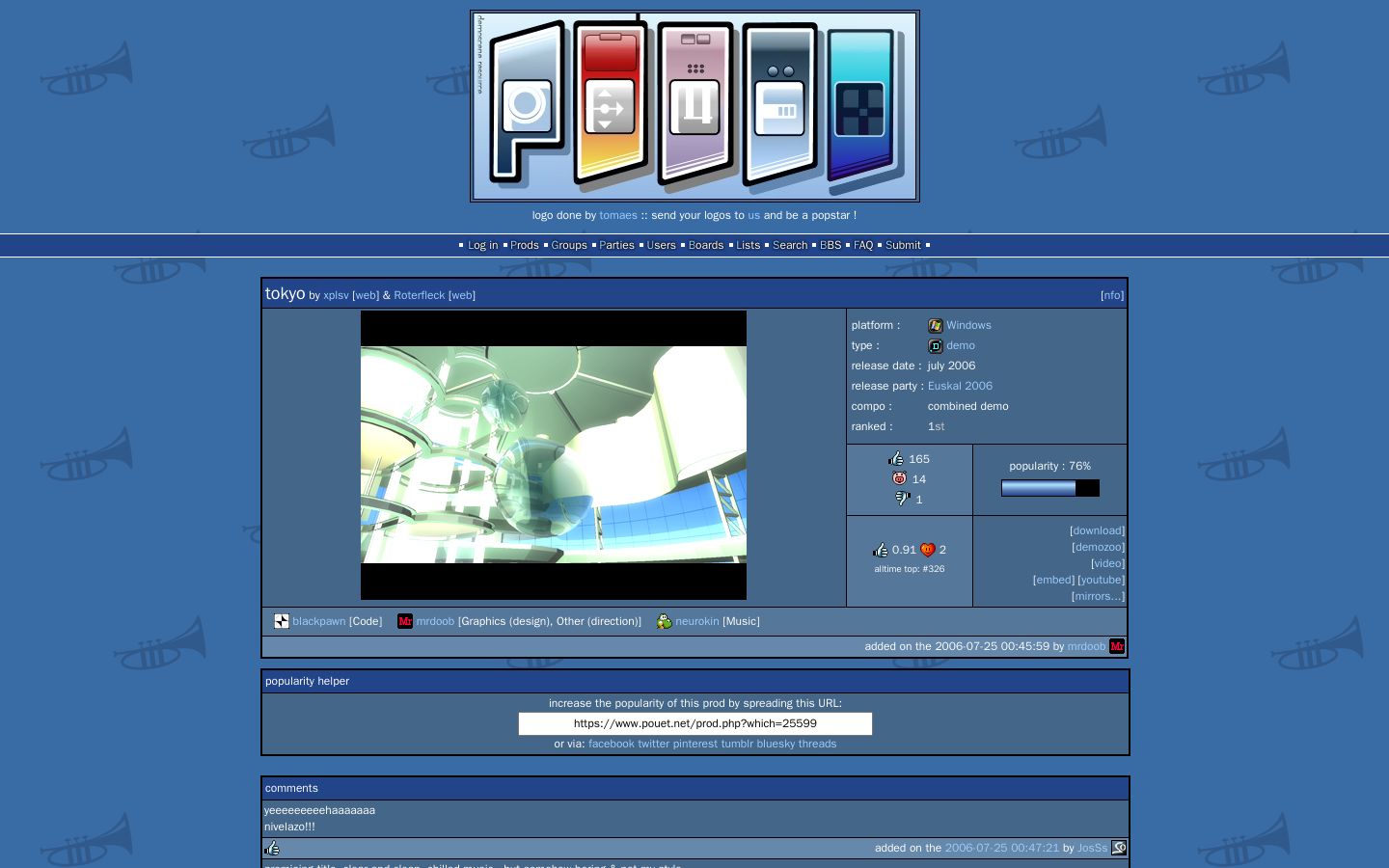The width and height of the screenshot is (1389, 868).
Task: Click the Windows platform icon
Action: tap(935, 326)
